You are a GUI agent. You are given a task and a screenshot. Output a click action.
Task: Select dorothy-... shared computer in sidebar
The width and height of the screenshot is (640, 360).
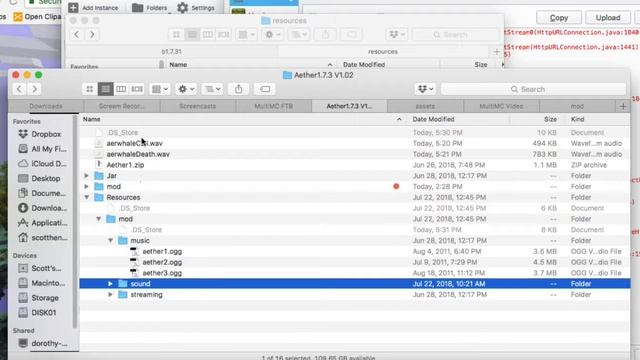(43, 343)
